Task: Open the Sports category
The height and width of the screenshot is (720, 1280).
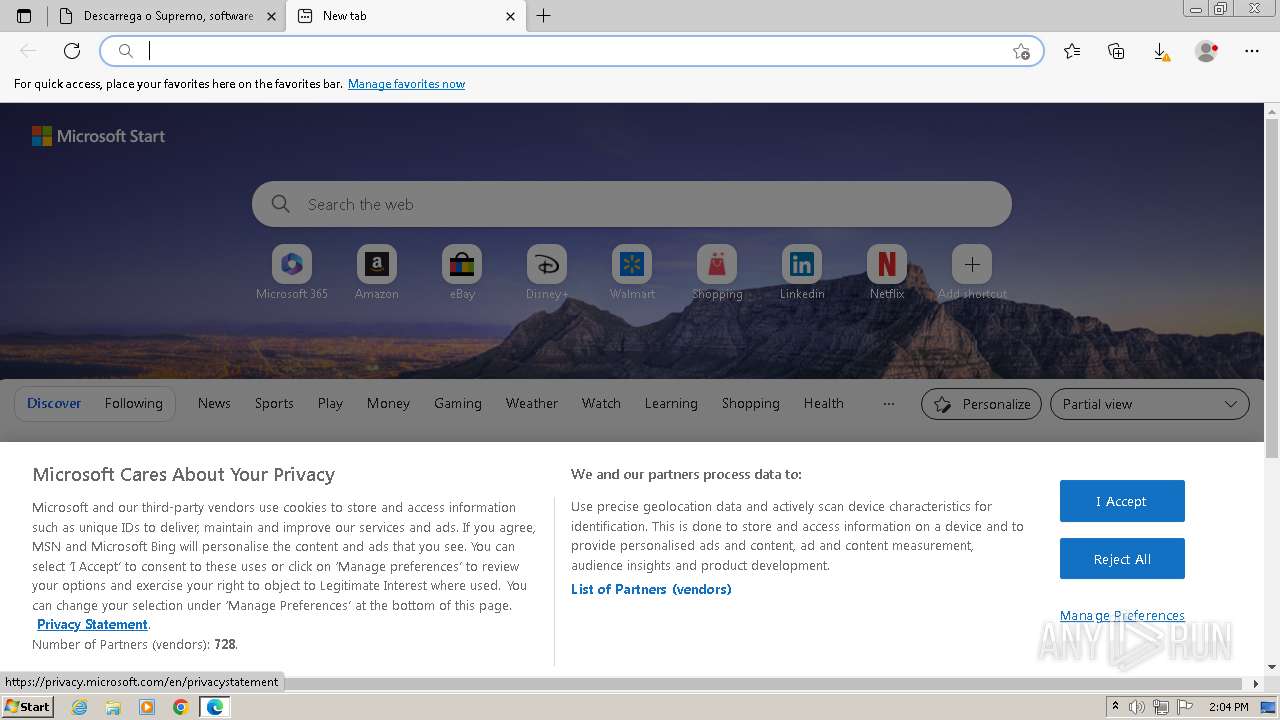Action: pos(274,404)
